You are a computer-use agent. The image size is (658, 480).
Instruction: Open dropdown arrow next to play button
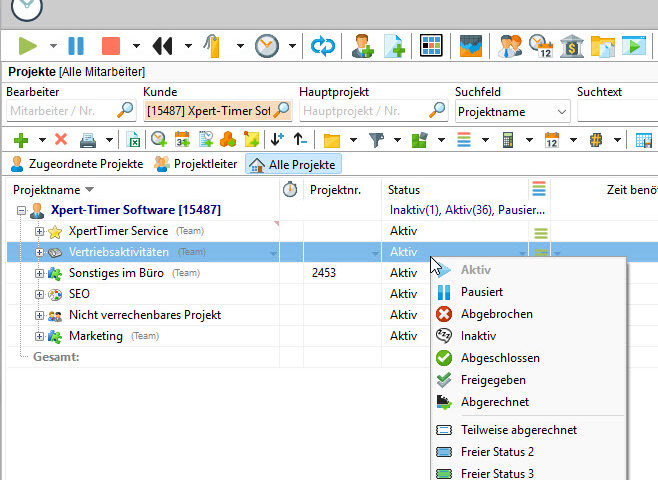[53, 46]
